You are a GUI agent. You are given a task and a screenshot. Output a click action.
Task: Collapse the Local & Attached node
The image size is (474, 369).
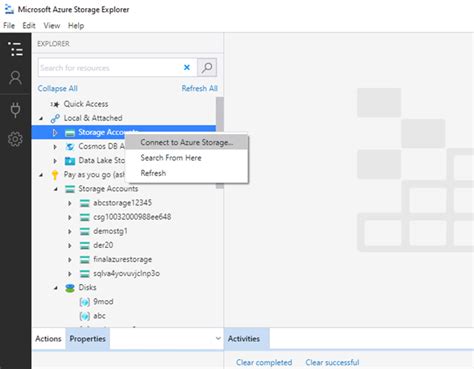click(41, 118)
